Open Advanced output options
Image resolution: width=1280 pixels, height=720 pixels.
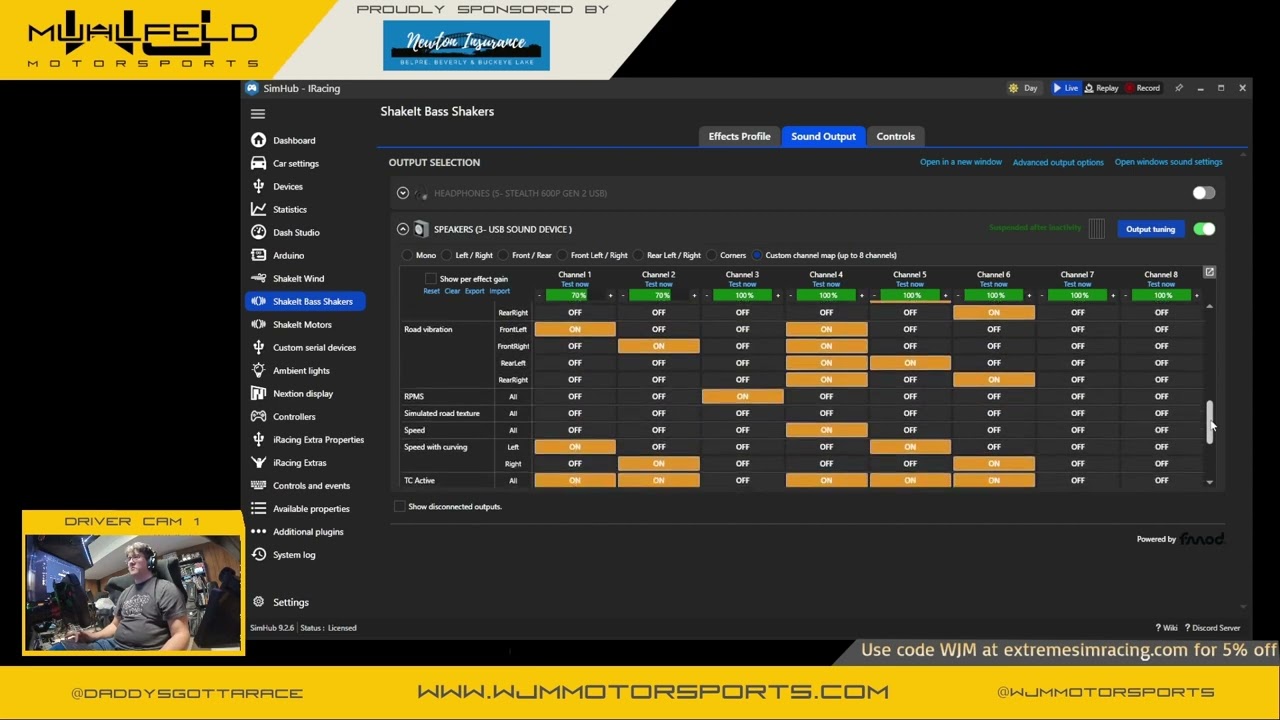tap(1058, 162)
